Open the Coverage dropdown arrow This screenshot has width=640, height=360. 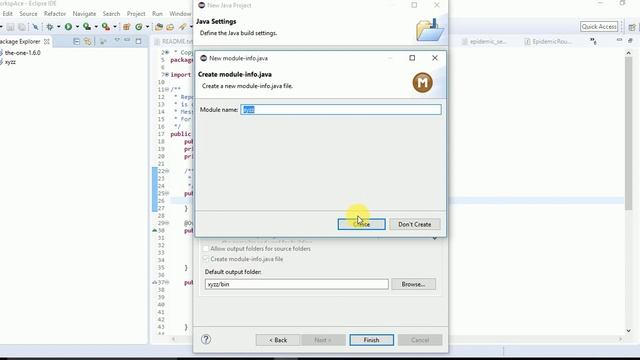96,27
